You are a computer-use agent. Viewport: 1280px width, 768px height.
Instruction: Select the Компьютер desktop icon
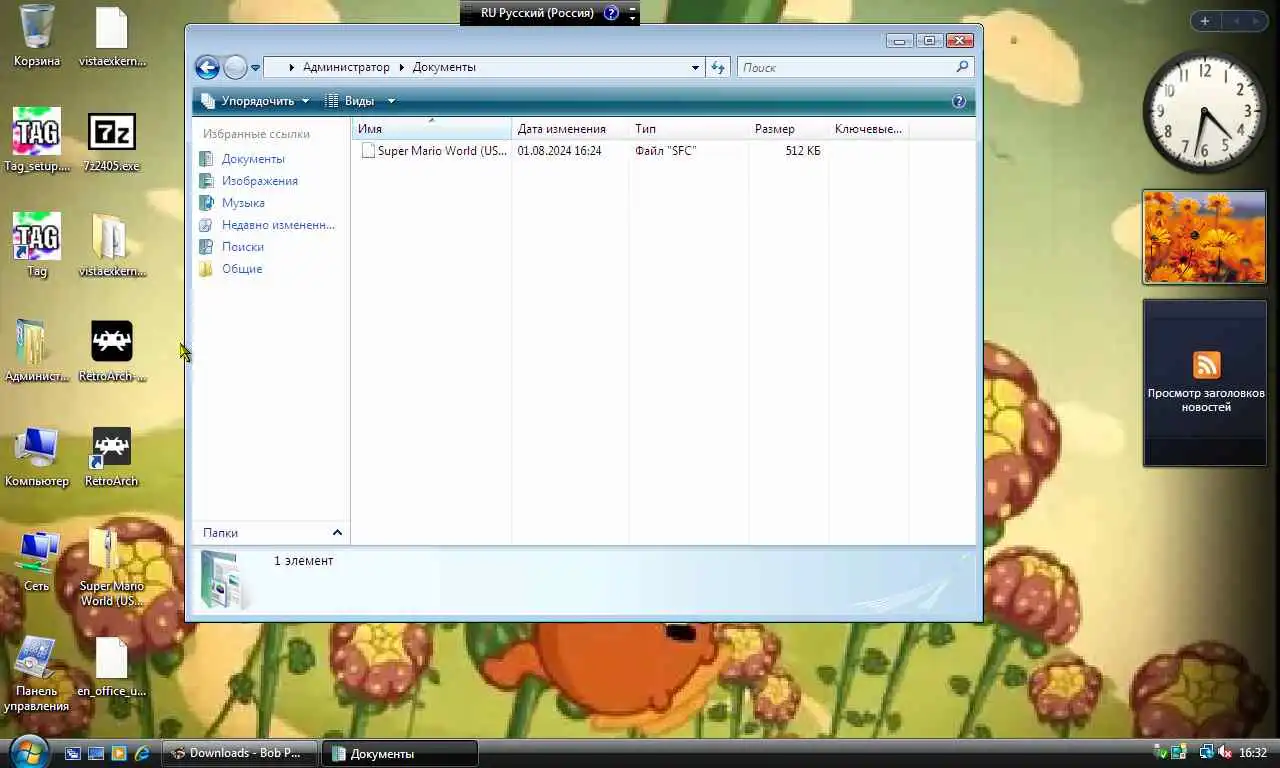[x=37, y=456]
